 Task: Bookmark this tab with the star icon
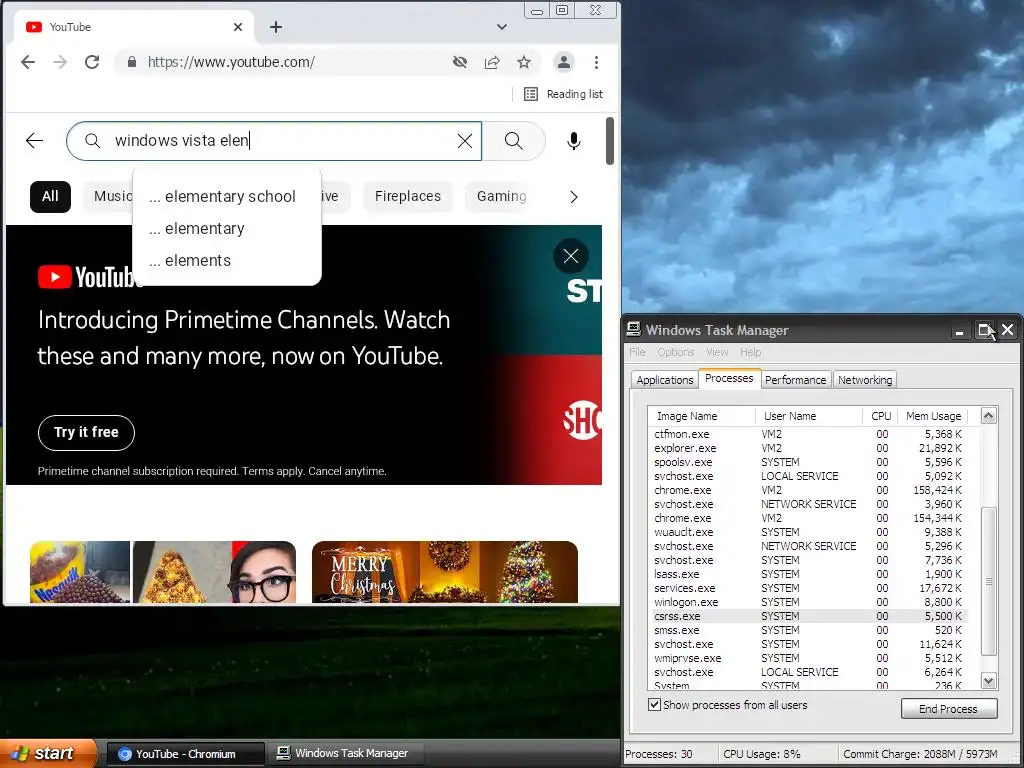pos(524,62)
